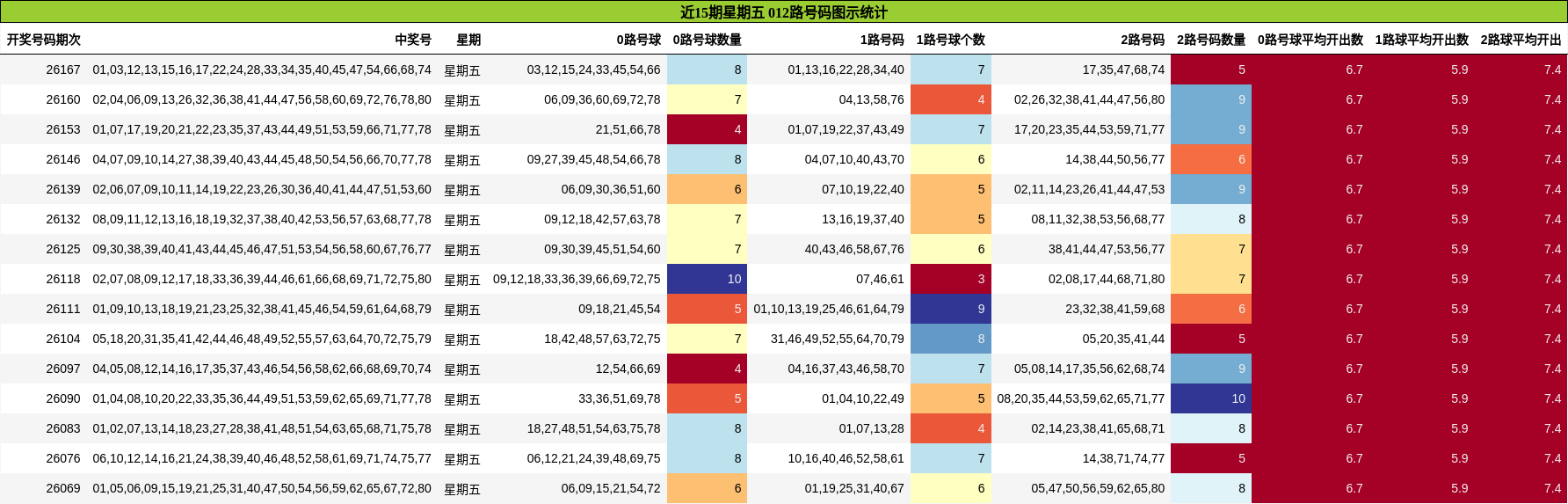Select draw number 26090
This screenshot has width=1568, height=504.
[63, 398]
